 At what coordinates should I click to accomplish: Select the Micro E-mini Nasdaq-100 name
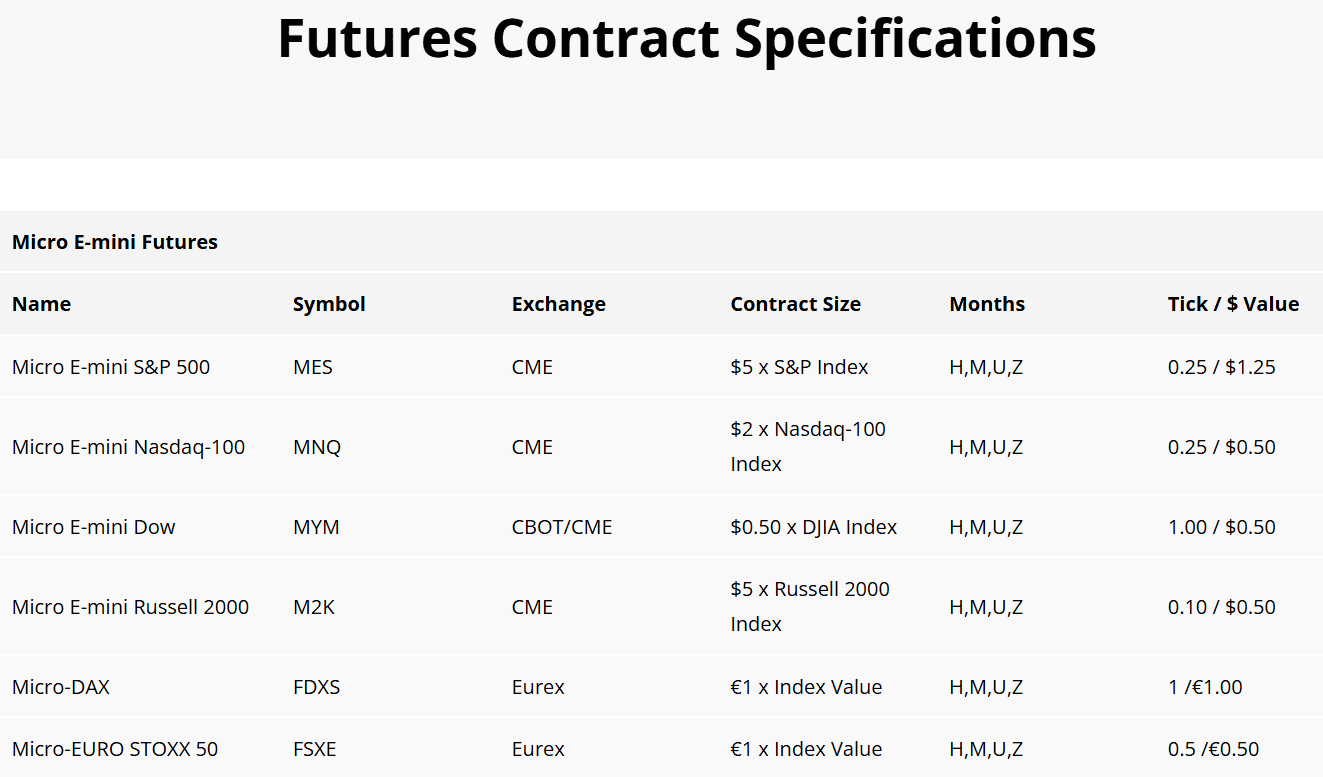pos(128,447)
